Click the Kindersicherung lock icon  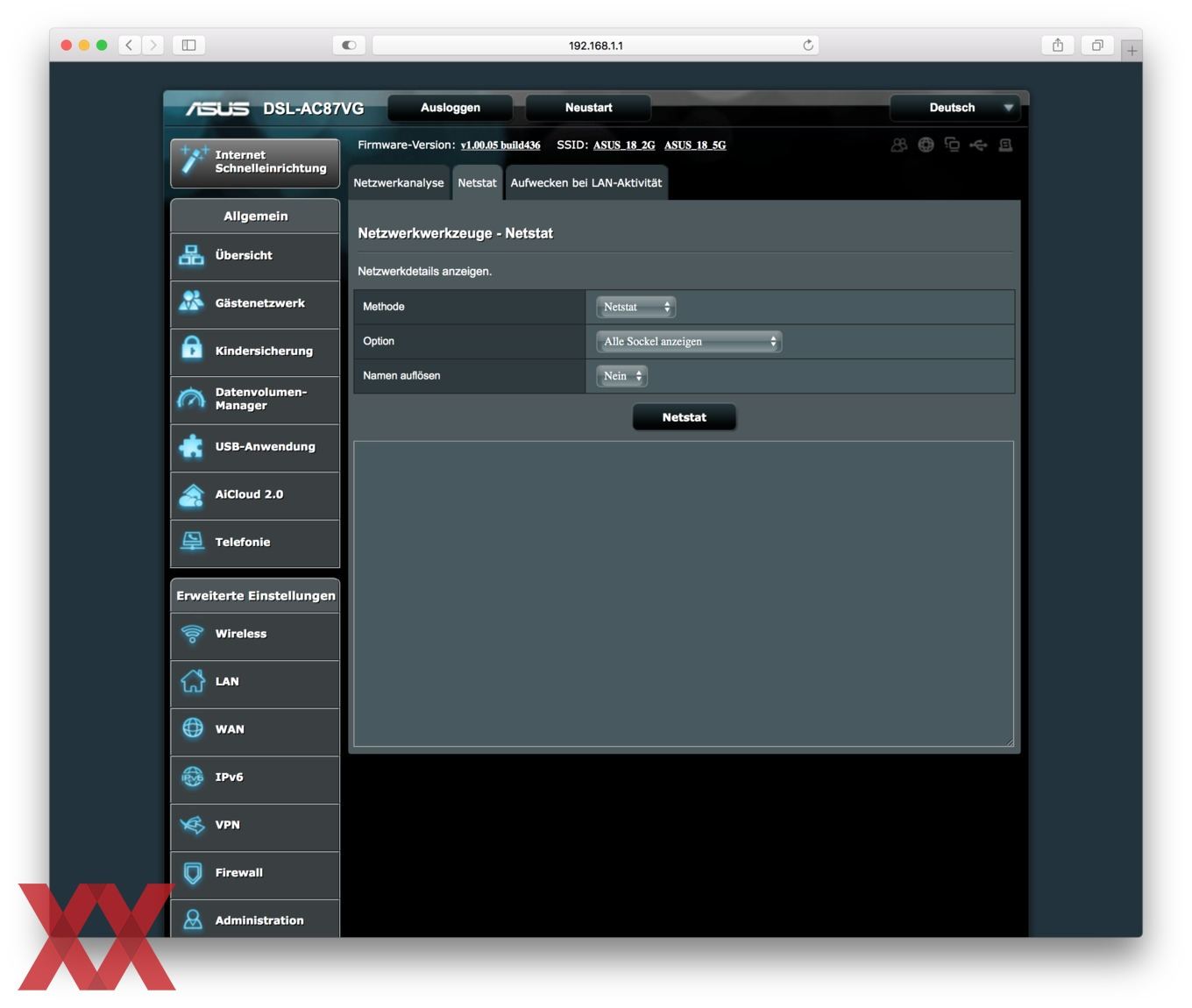(191, 348)
